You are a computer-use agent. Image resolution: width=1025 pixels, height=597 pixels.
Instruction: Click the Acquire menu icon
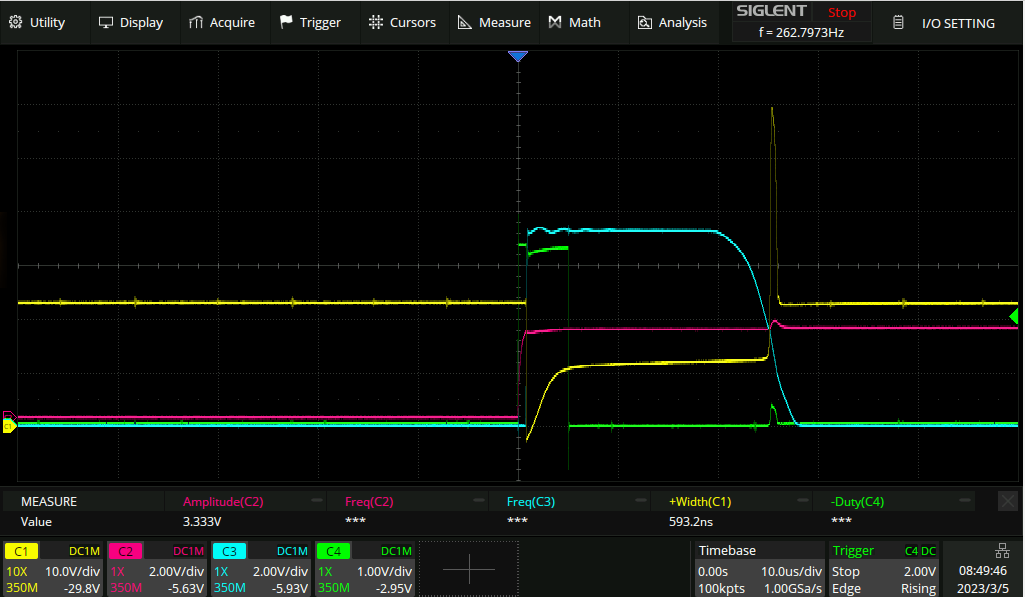pyautogui.click(x=196, y=22)
